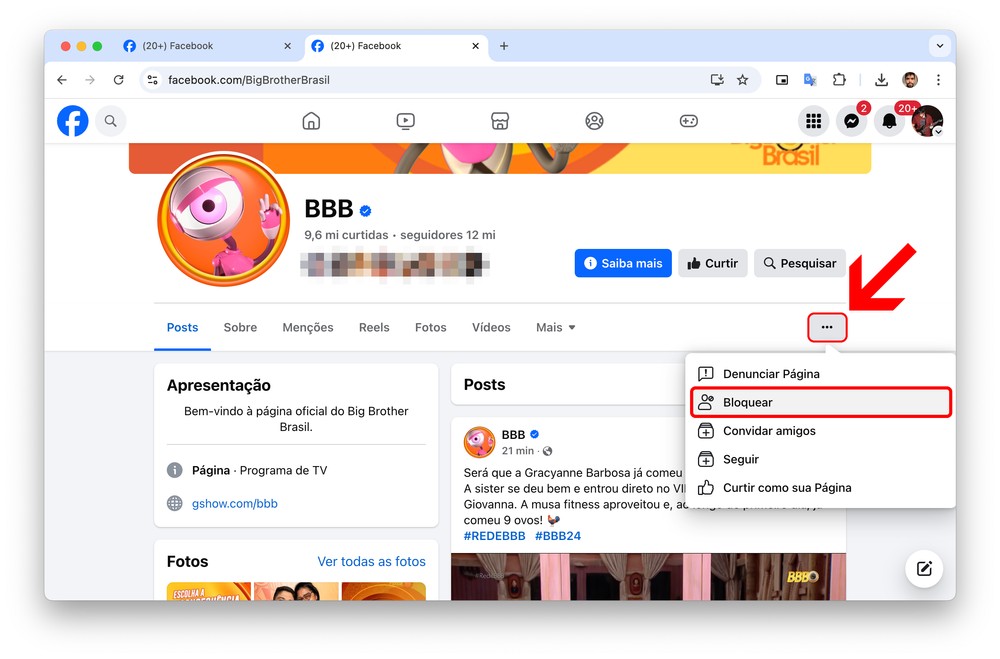Choose Denunciar Página in the menu
The height and width of the screenshot is (659, 1000).
(770, 374)
